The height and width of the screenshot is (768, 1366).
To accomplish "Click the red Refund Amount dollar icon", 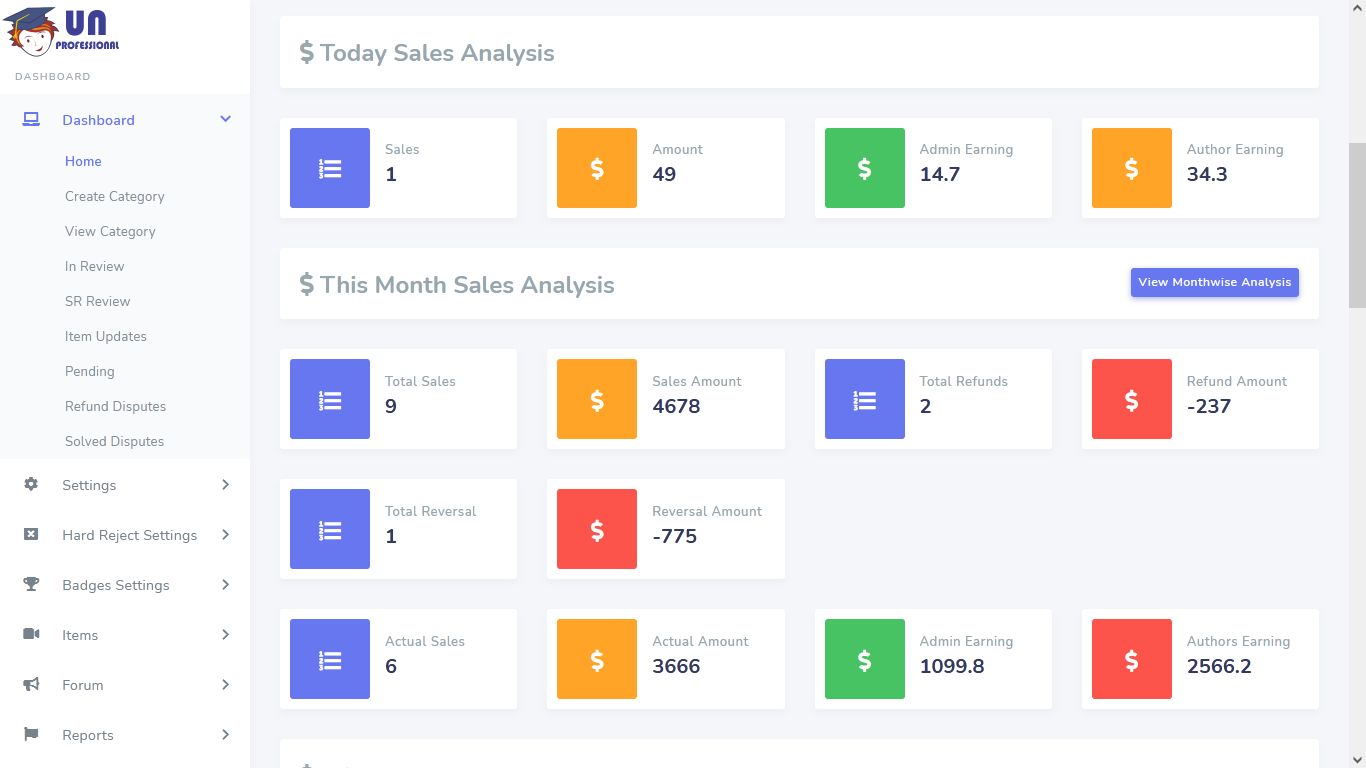I will coord(1131,399).
